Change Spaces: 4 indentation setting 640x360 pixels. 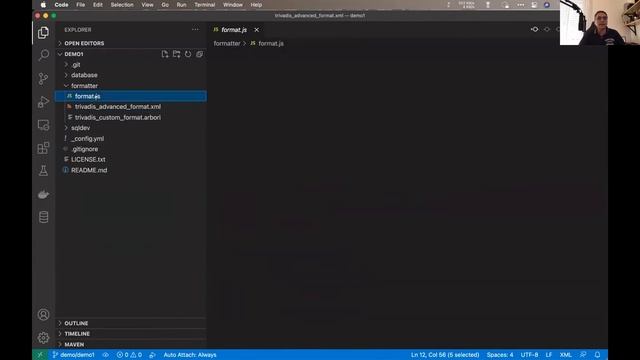[500, 355]
